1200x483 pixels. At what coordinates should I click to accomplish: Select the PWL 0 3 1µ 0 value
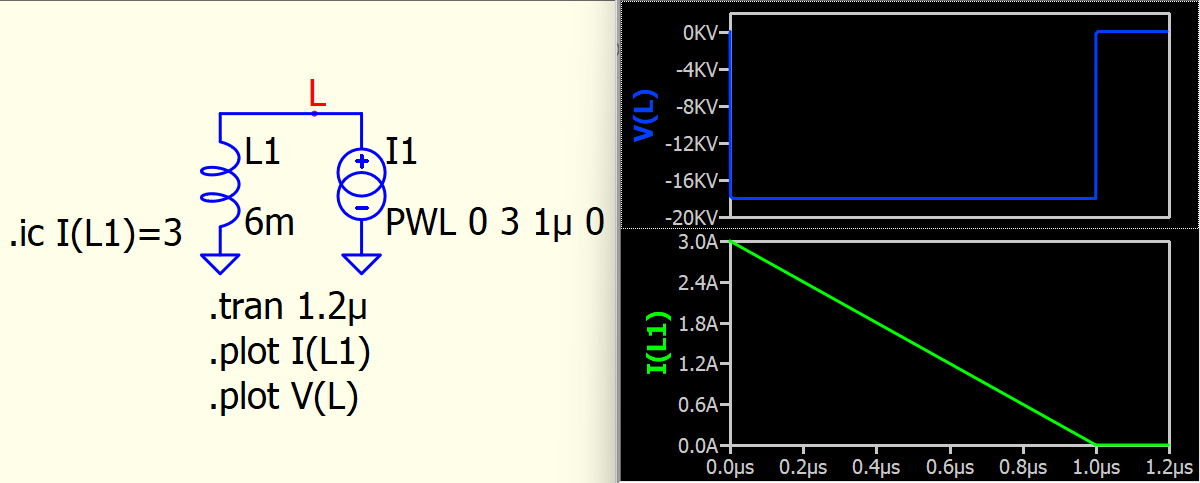click(495, 223)
